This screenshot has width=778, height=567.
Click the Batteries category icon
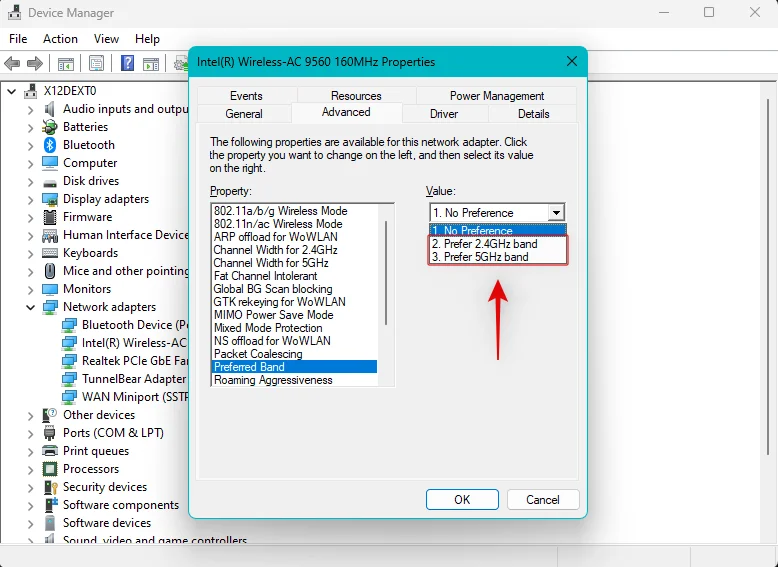tap(50, 127)
